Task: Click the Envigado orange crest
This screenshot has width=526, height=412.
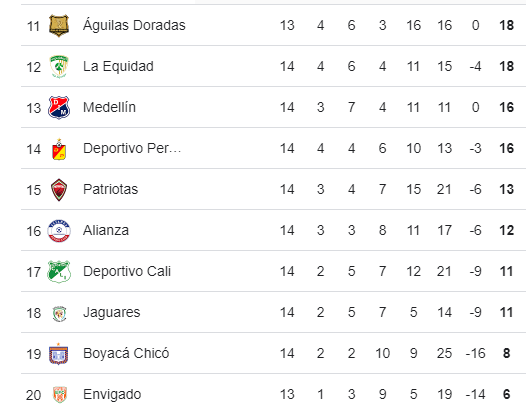Action: pyautogui.click(x=60, y=395)
